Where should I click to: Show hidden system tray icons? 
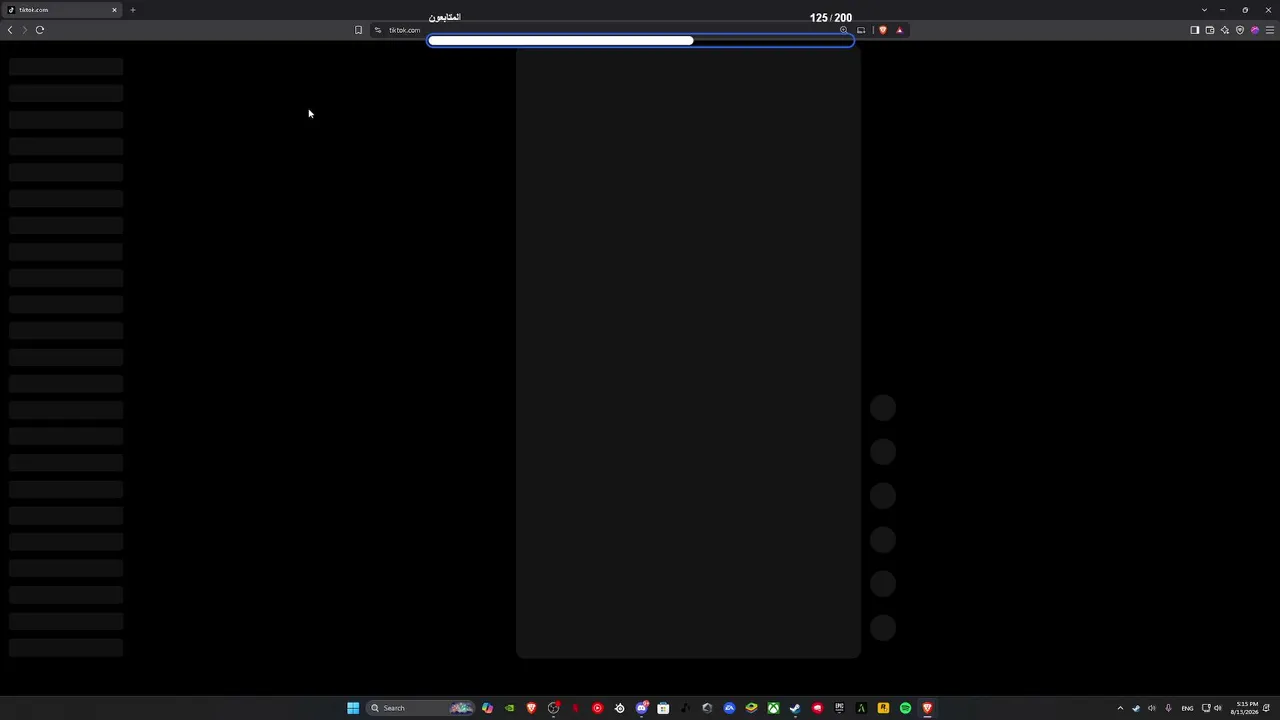(1120, 708)
